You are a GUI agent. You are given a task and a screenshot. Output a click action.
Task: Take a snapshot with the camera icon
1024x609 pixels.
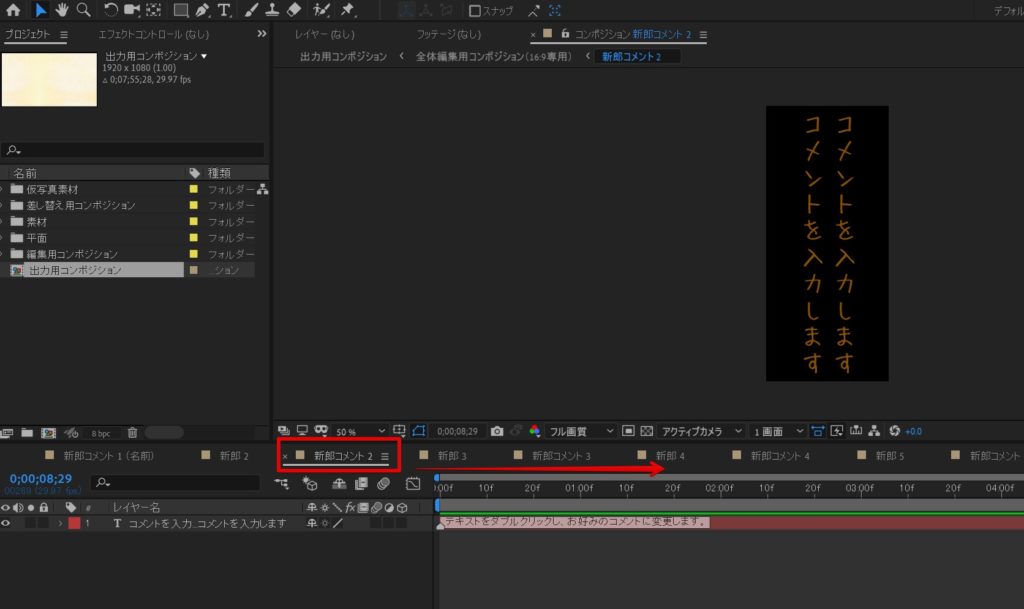click(497, 431)
